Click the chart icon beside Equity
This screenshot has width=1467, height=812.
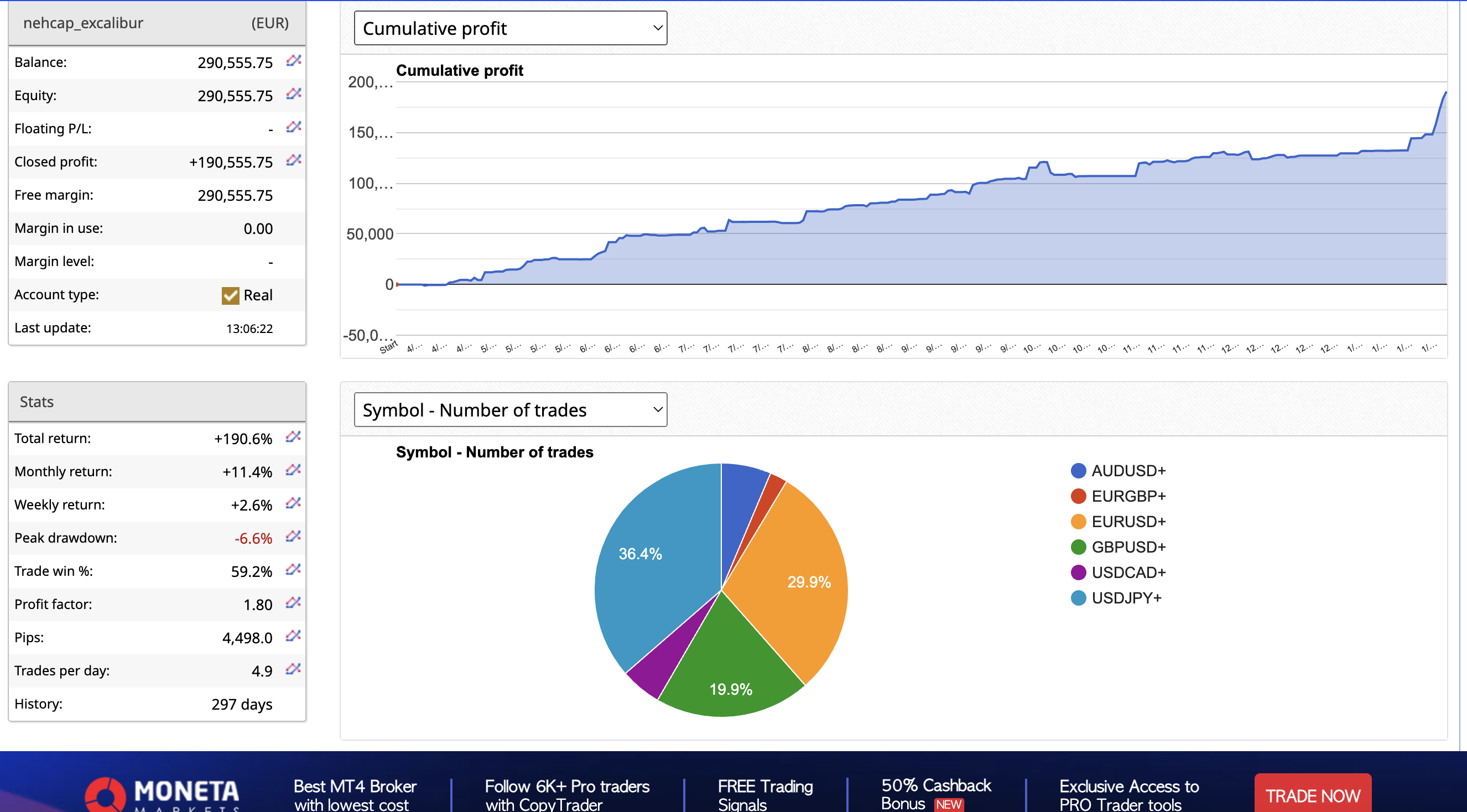coord(293,93)
